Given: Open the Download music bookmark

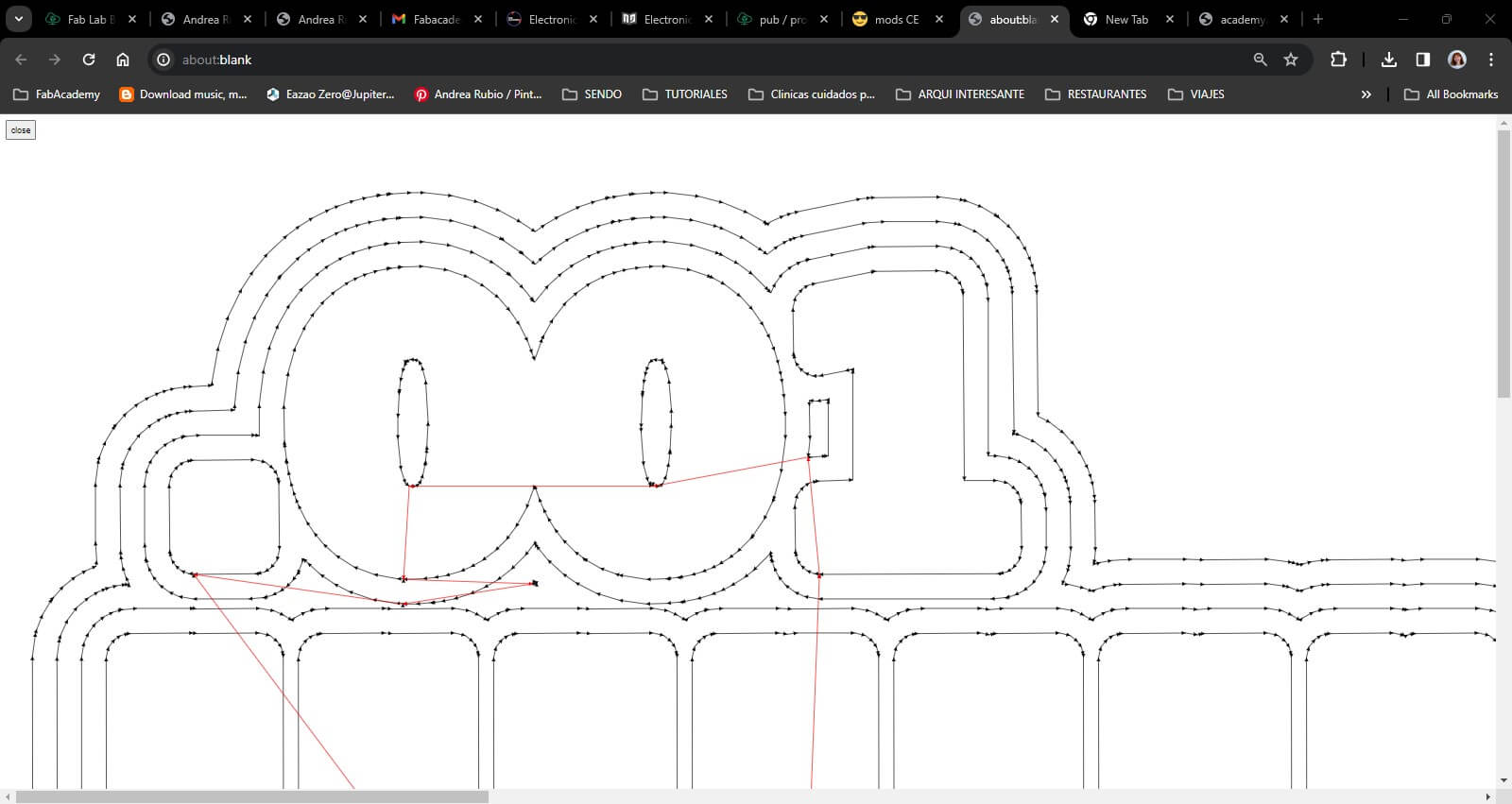Looking at the screenshot, I should 183,94.
